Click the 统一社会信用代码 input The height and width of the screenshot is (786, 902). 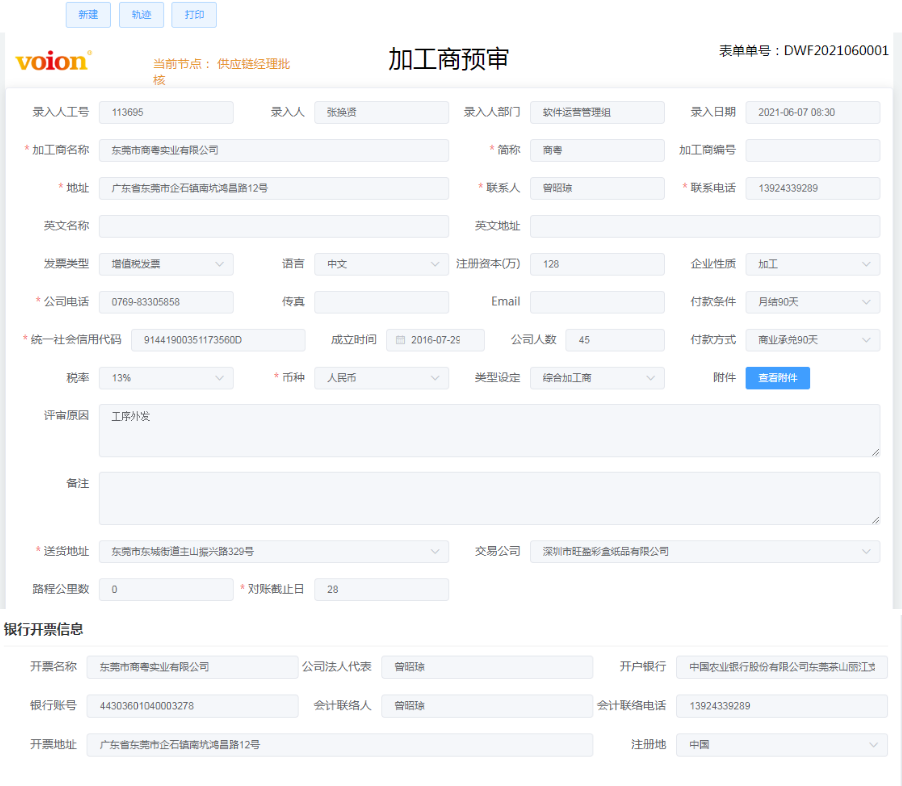218,340
